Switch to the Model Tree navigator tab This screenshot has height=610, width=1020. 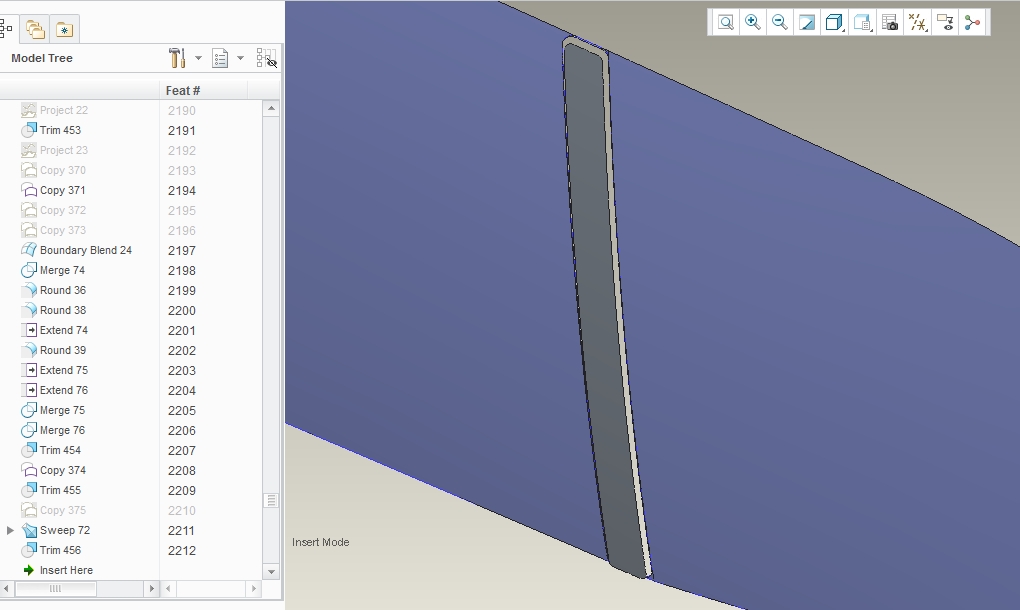click(6, 29)
